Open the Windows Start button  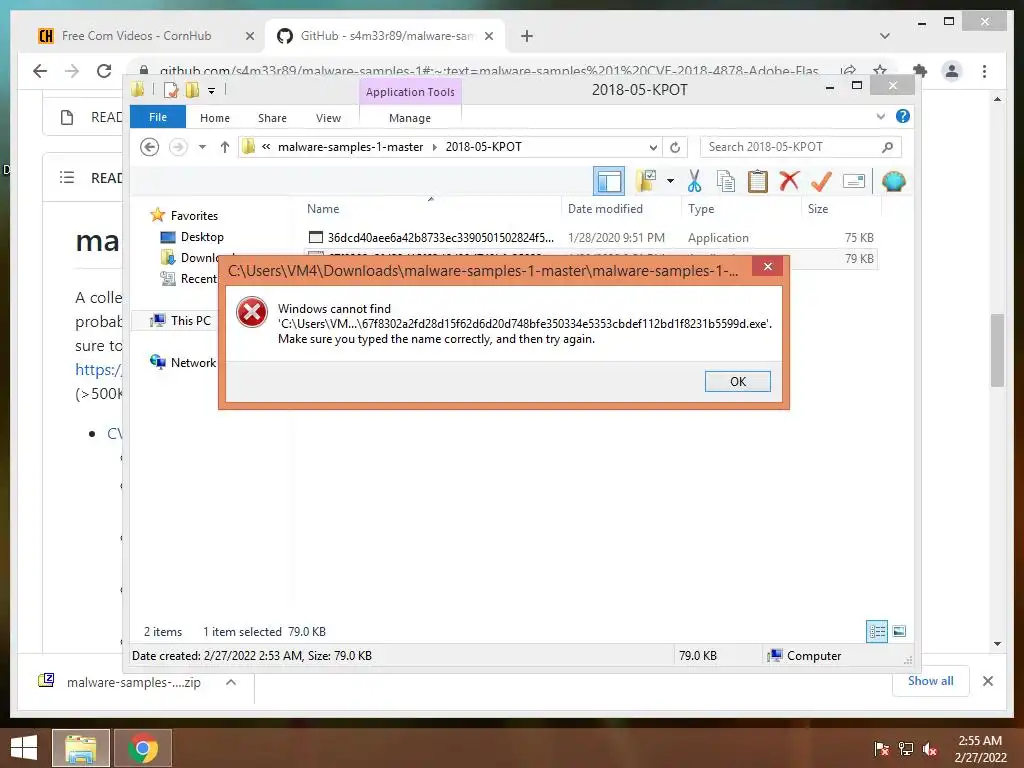click(x=24, y=748)
